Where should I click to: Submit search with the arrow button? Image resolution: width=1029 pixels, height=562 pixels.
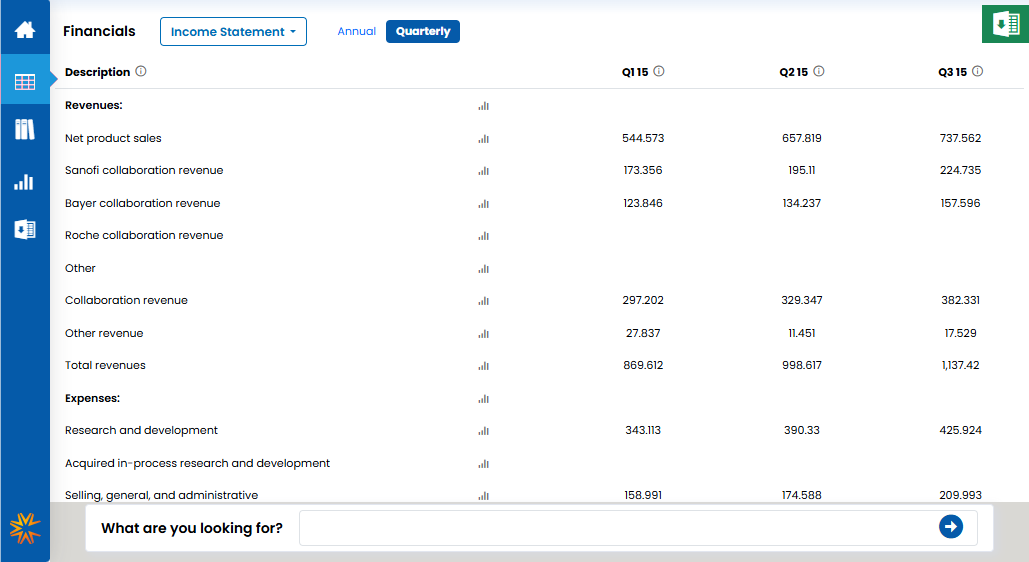point(951,527)
